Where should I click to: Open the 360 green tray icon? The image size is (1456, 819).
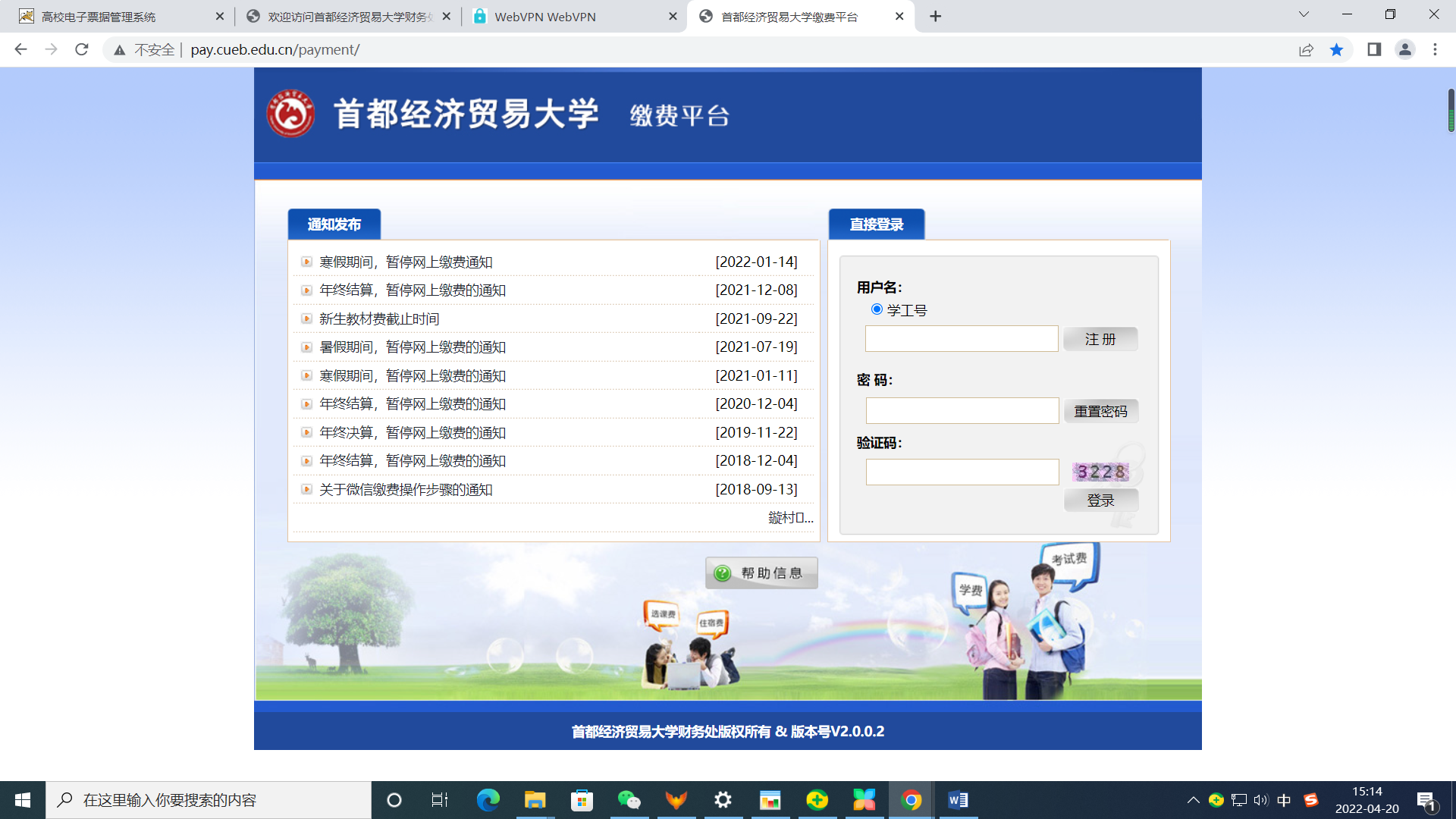tap(1216, 800)
